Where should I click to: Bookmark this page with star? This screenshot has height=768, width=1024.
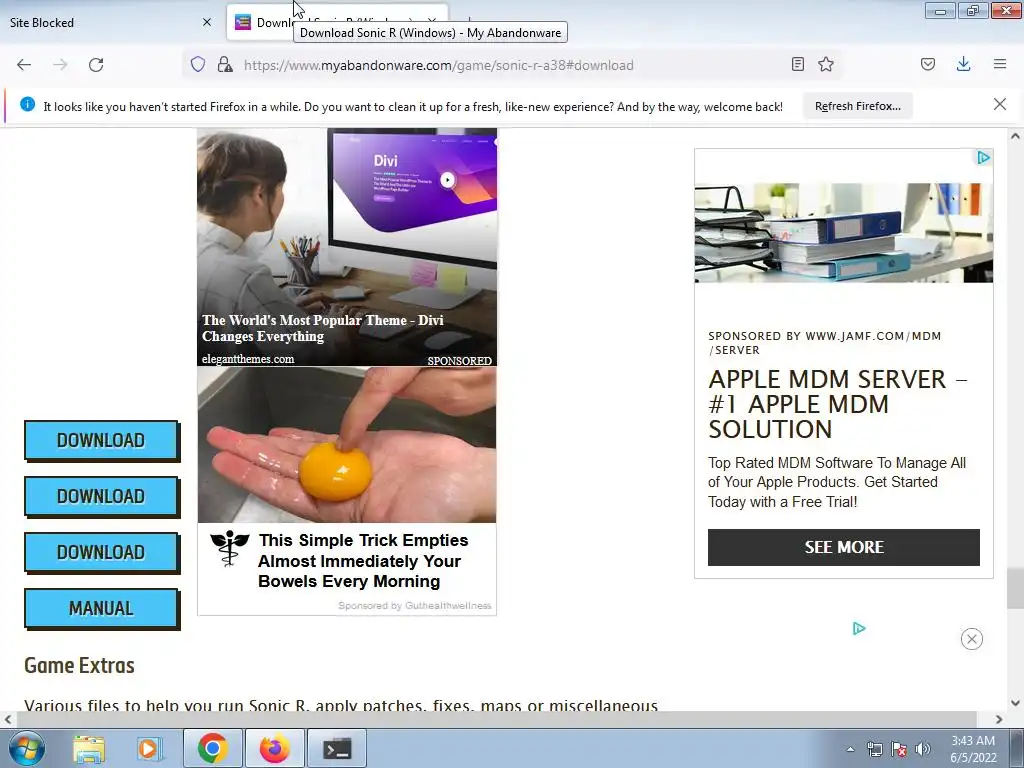(x=826, y=64)
